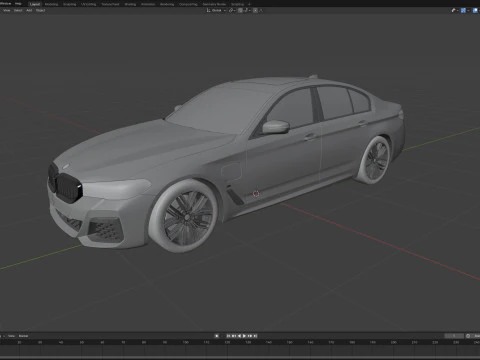The image size is (480, 360).
Task: Switch to the Shading workspace tab
Action: [130, 4]
